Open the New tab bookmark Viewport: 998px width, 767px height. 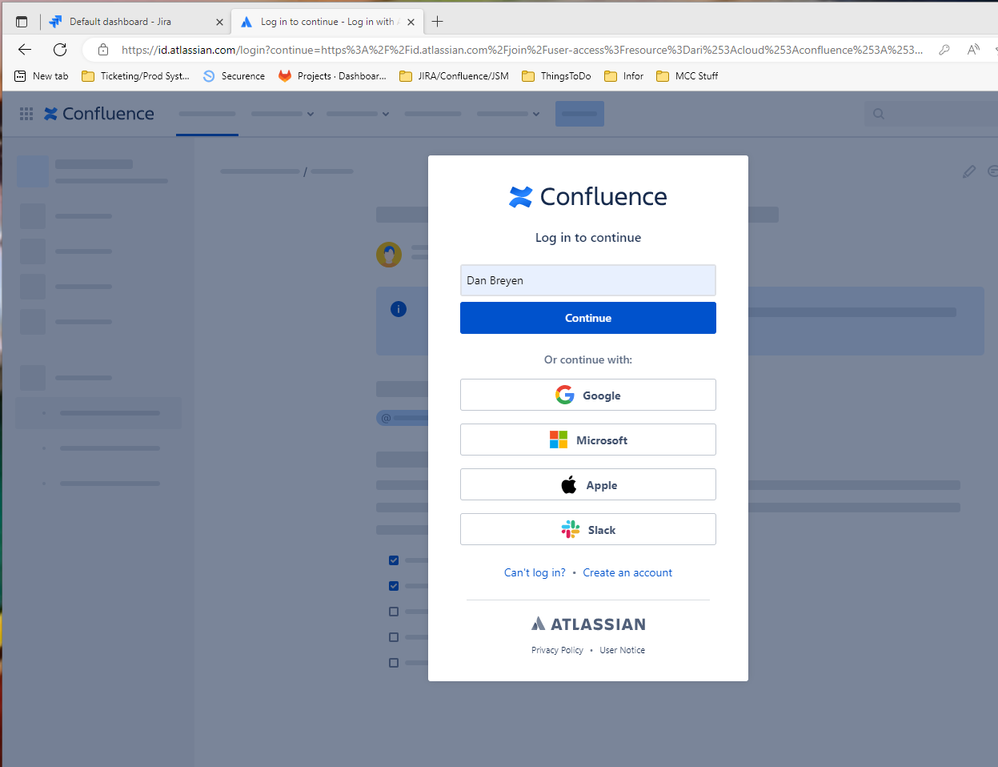click(41, 76)
